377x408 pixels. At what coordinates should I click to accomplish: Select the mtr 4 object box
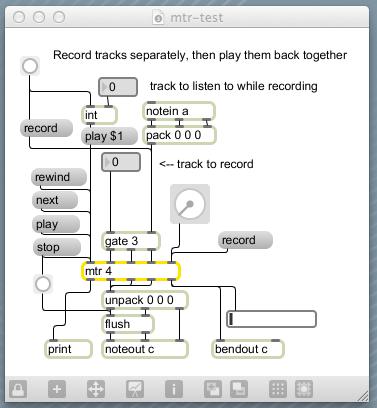[131, 271]
